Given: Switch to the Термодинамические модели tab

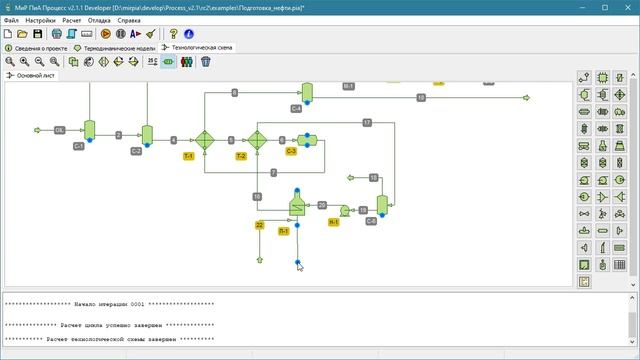Looking at the screenshot, I should pyautogui.click(x=115, y=48).
